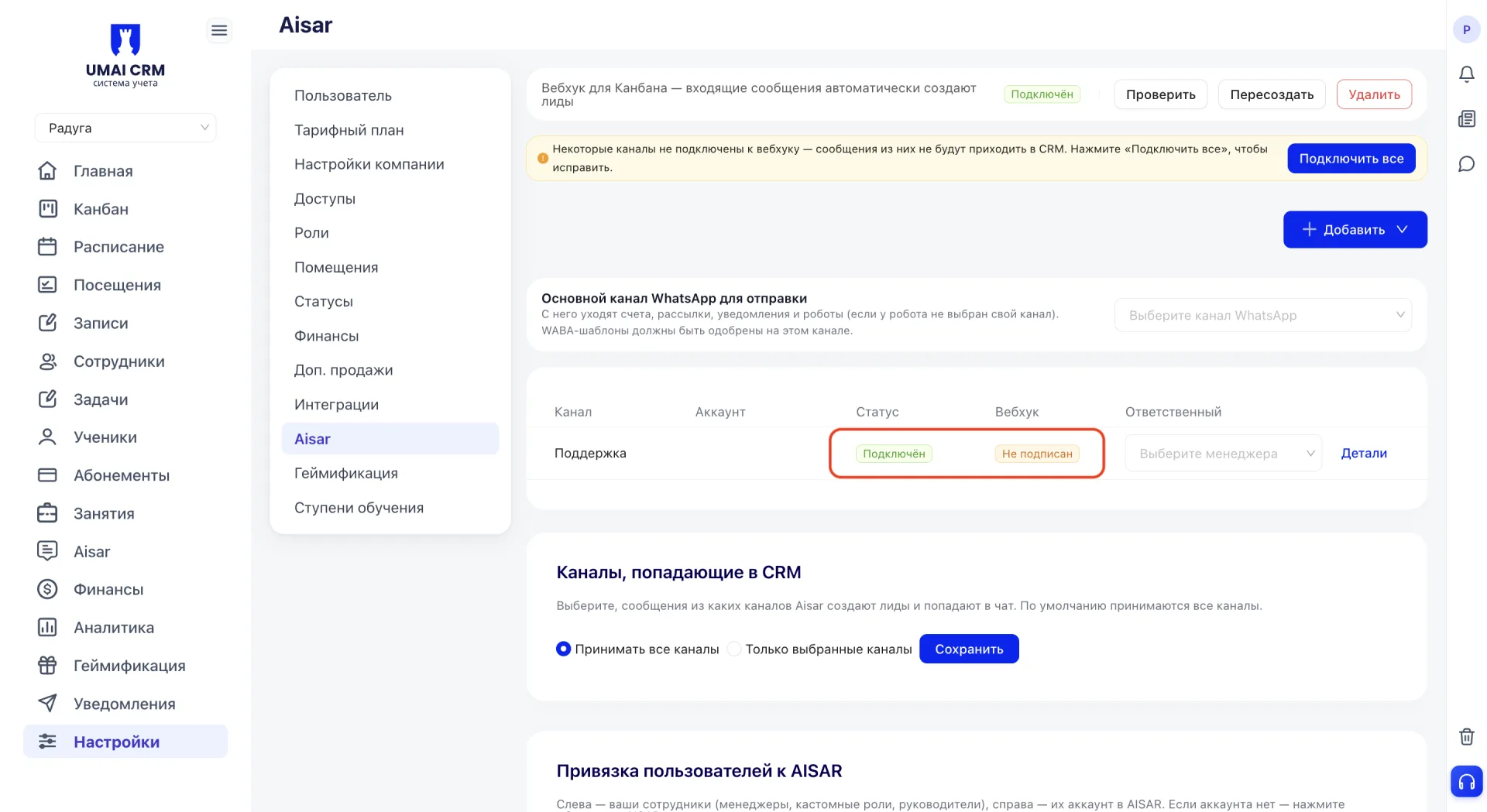Screen dimensions: 1487x812
Task: Click 'Подключить все' button
Action: click(1351, 159)
